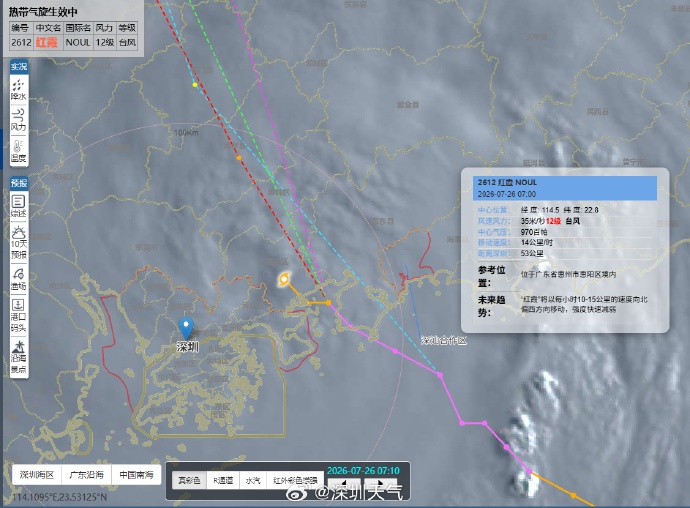Screen dimensions: 690x508
Task: Show the 渔场 fishing ground icon
Action: [x=18, y=279]
